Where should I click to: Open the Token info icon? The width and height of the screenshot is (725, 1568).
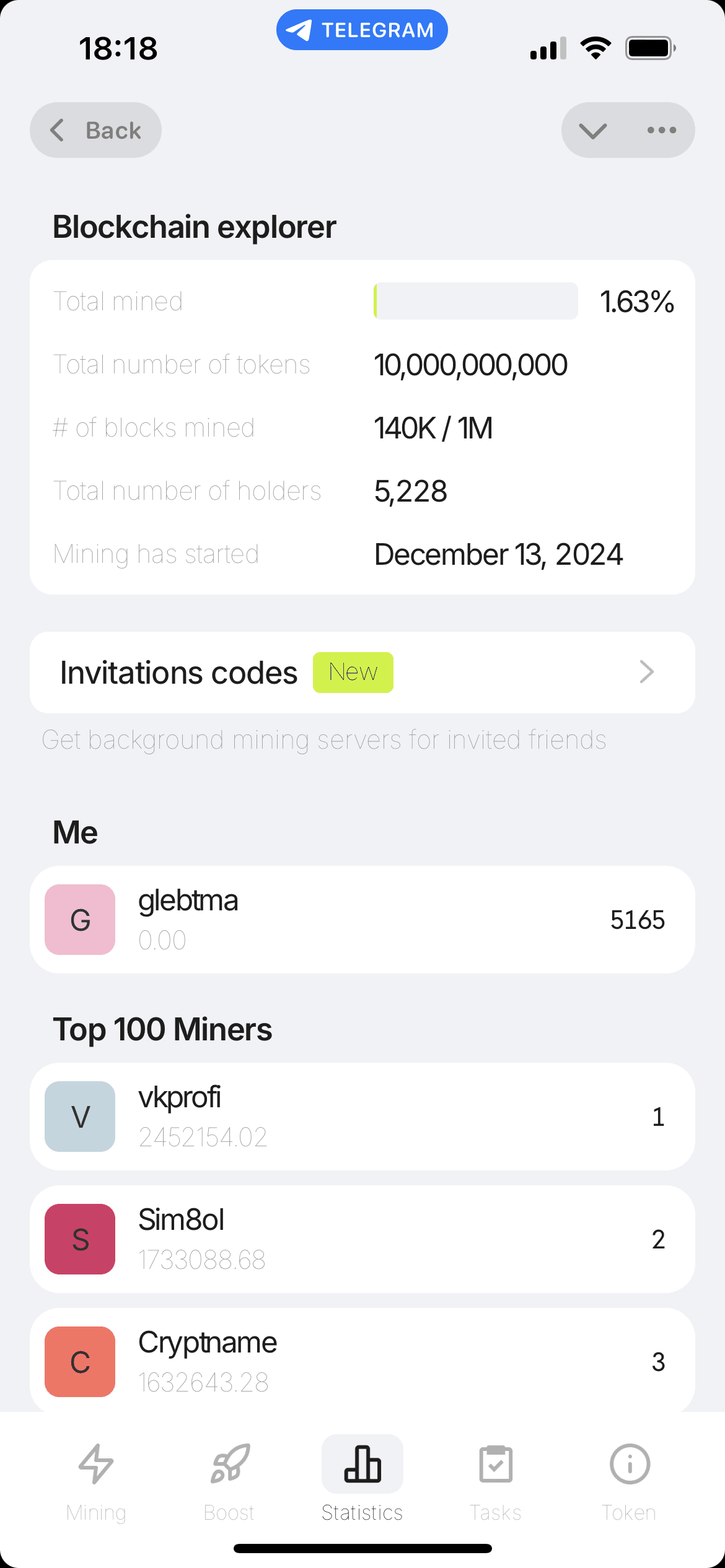630,1464
